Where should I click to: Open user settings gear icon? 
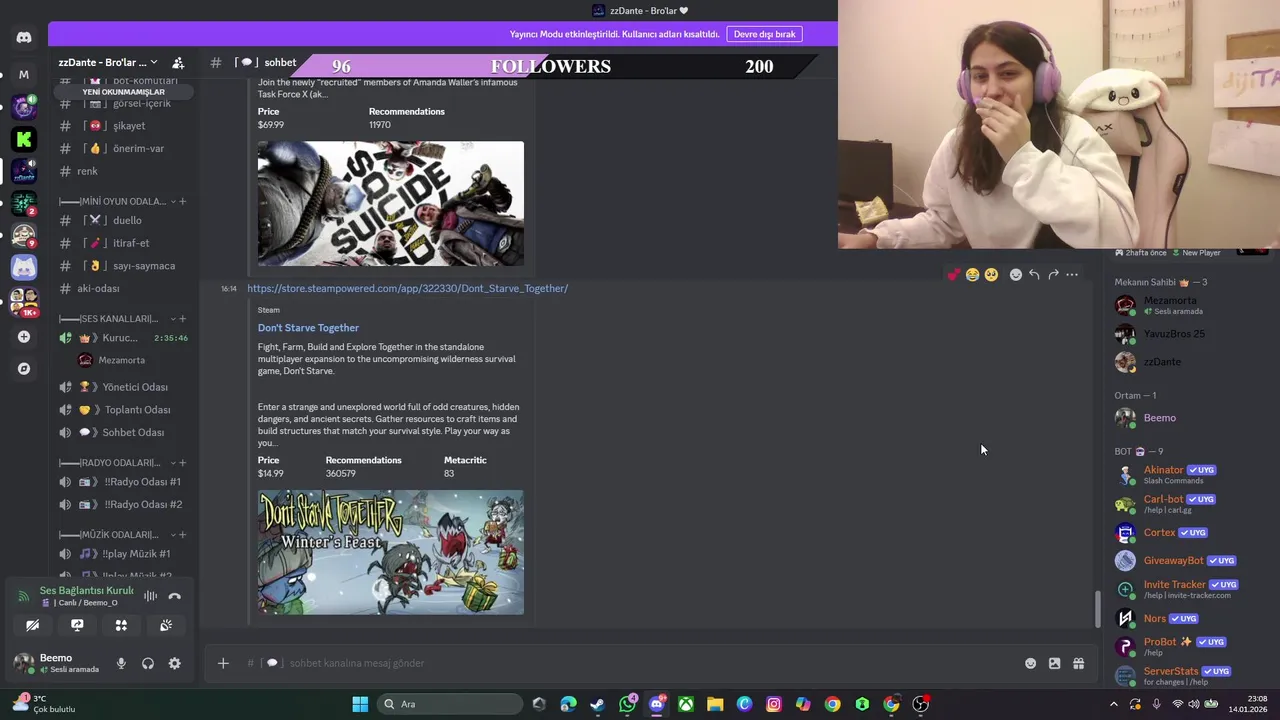175,663
